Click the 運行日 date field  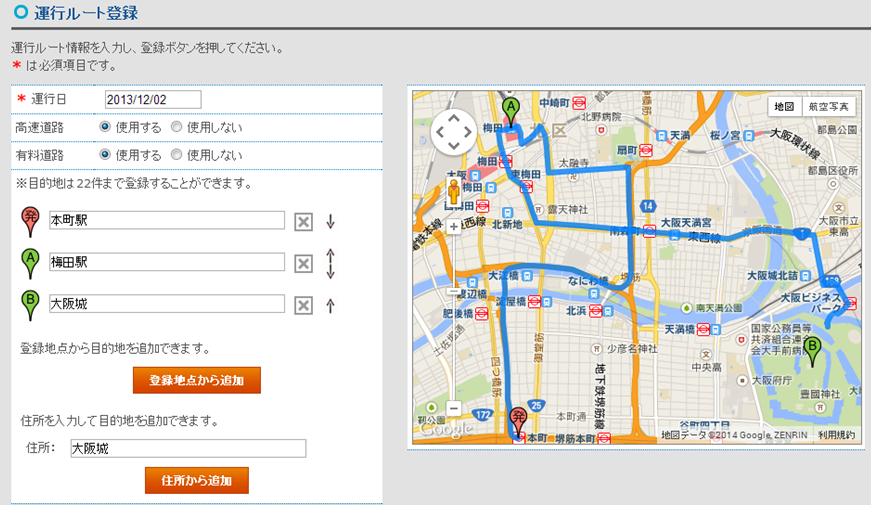(153, 99)
